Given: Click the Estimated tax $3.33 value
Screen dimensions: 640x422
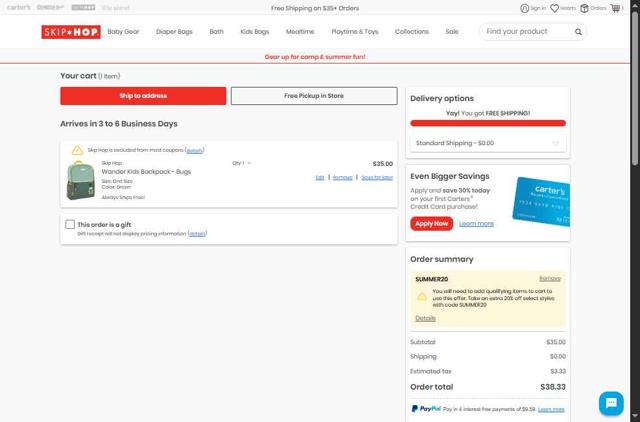Looking at the screenshot, I should pyautogui.click(x=558, y=371).
